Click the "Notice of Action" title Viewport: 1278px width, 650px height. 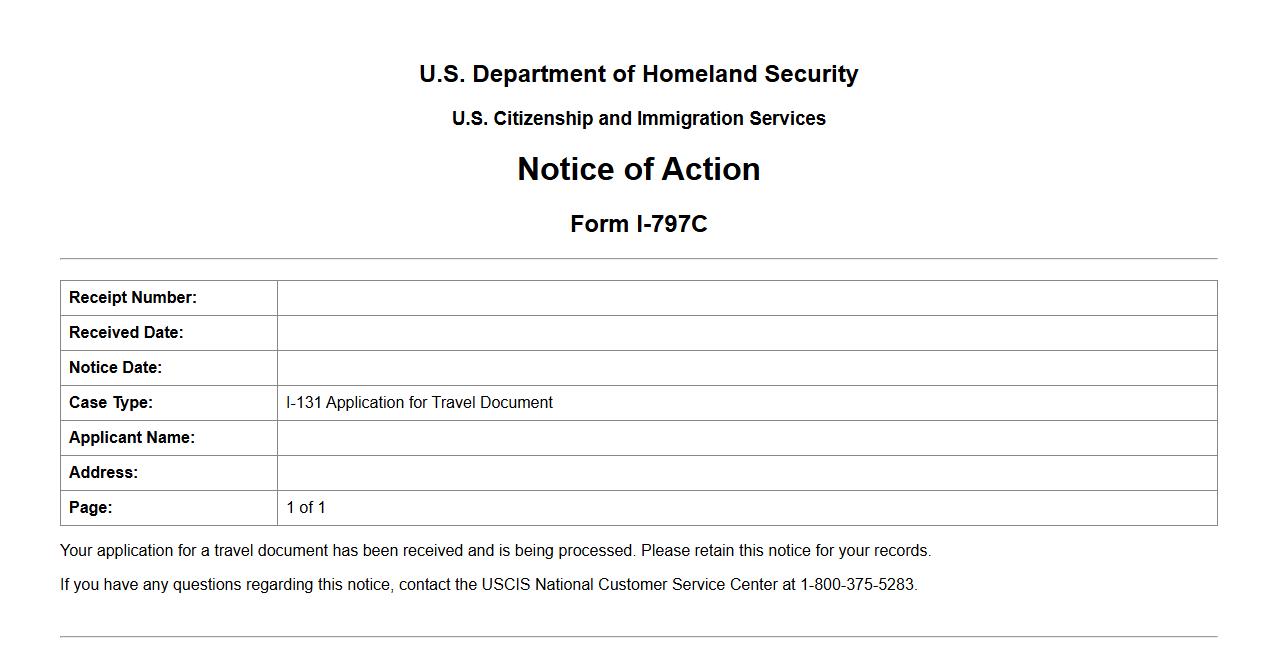point(639,169)
